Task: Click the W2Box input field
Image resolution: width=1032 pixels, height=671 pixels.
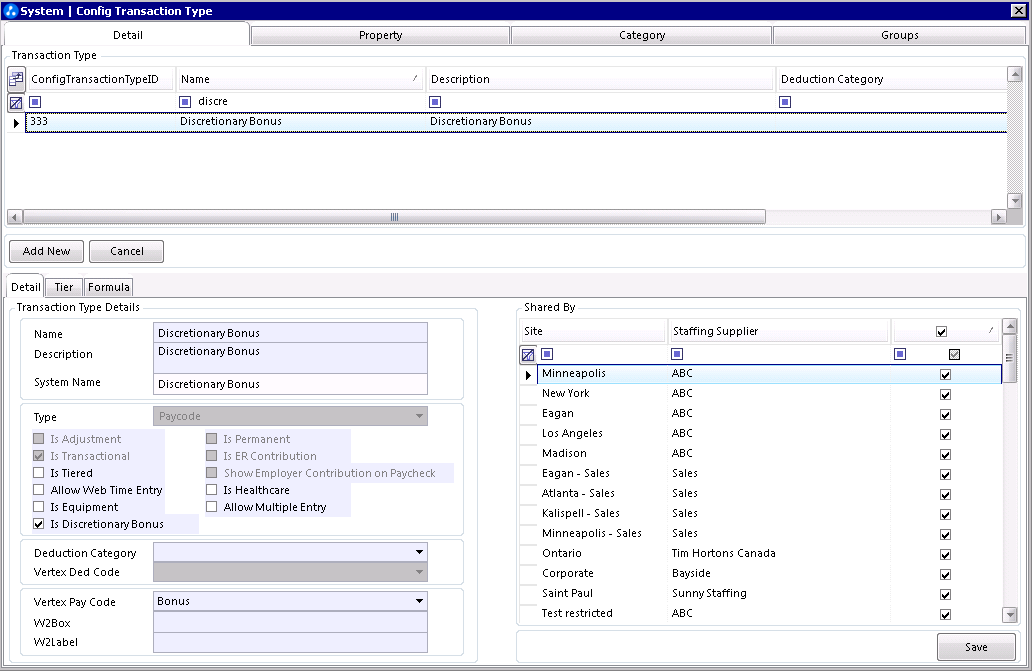Action: click(x=290, y=622)
